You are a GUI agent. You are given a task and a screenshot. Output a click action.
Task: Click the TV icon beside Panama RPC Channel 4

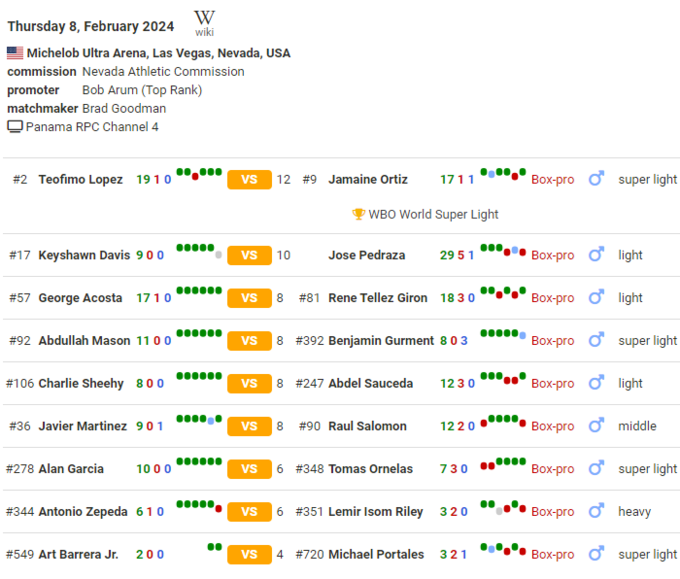[x=15, y=127]
